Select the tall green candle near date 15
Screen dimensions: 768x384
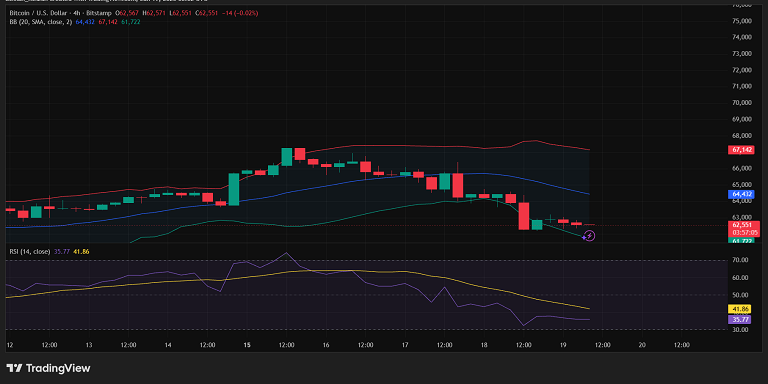(234, 189)
